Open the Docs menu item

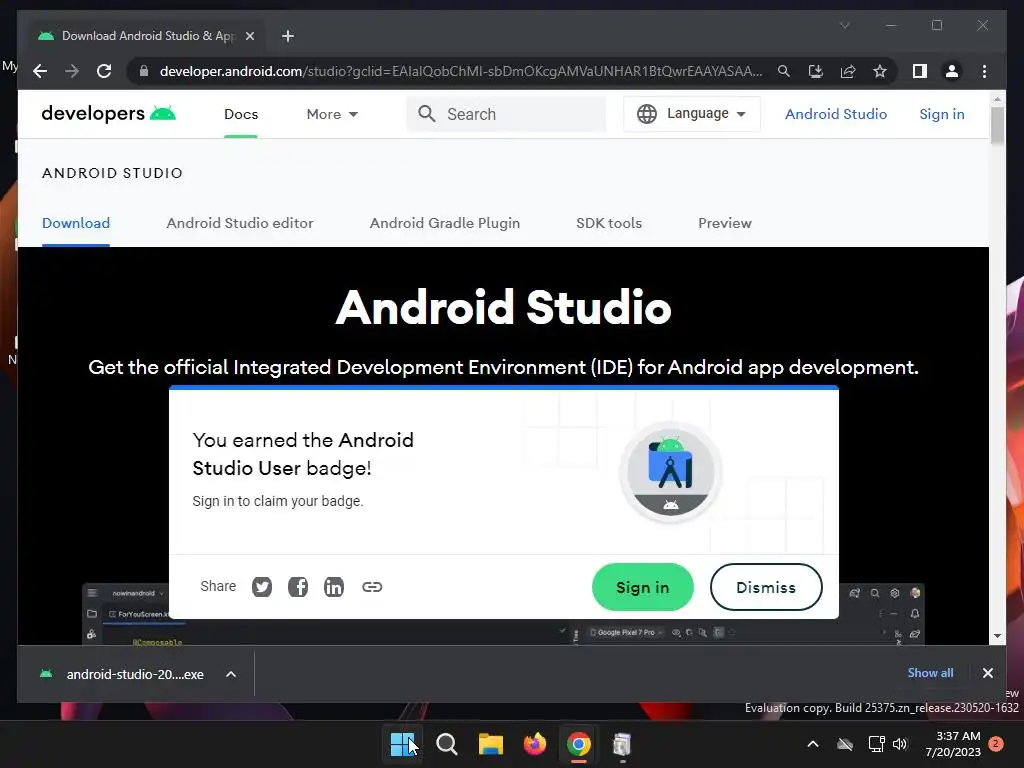click(x=241, y=114)
